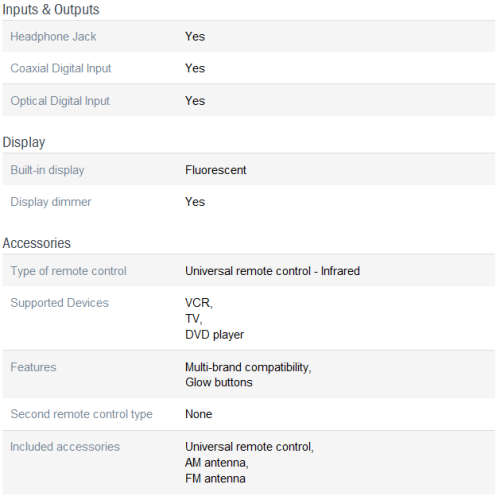The height and width of the screenshot is (500, 500).
Task: Click the Included accessories label
Action: tap(65, 447)
